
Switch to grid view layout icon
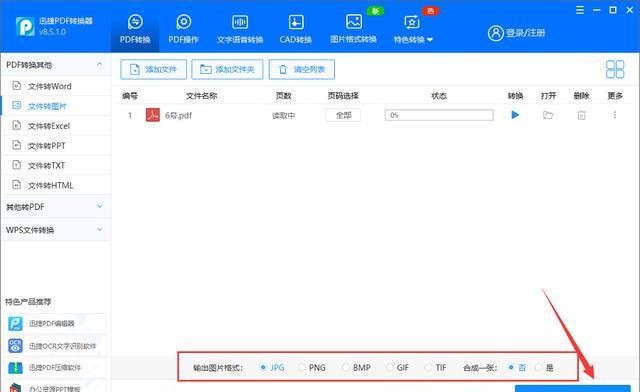615,69
